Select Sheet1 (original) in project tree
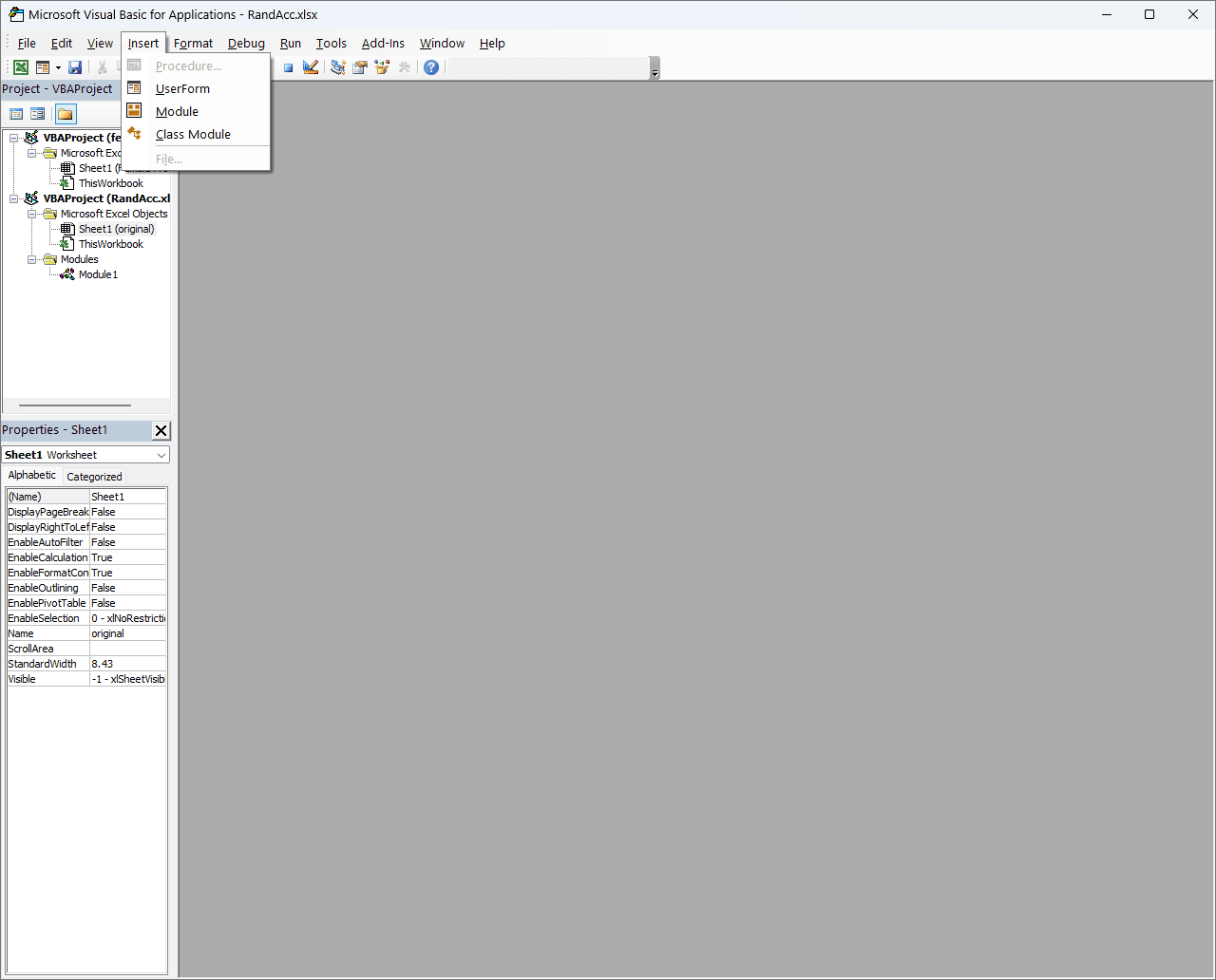 pyautogui.click(x=116, y=229)
